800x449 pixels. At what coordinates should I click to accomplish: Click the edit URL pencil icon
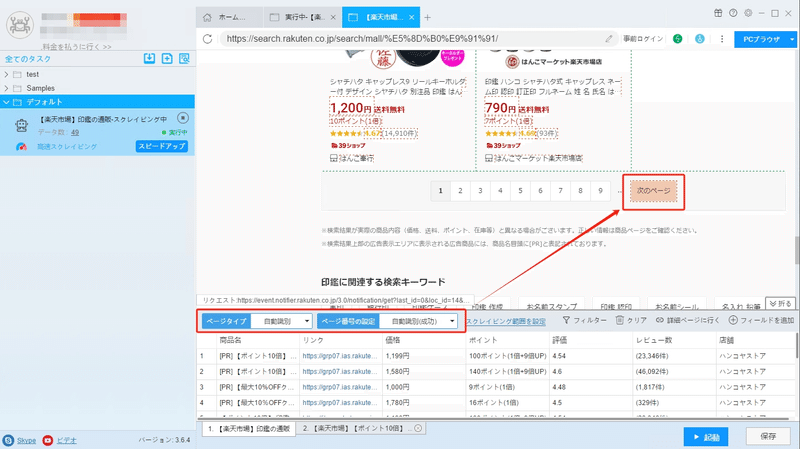(609, 39)
